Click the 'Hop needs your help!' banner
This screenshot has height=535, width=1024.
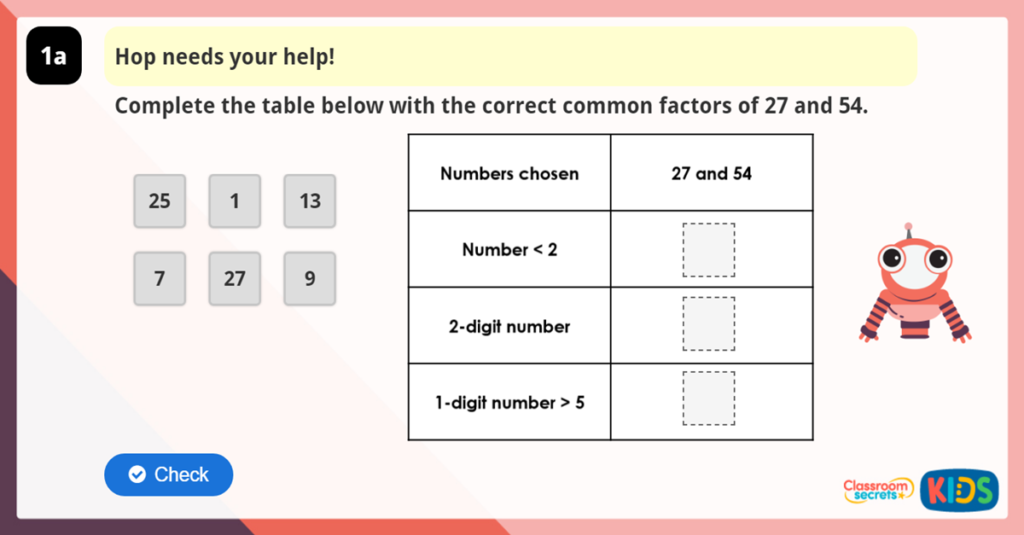click(x=510, y=57)
